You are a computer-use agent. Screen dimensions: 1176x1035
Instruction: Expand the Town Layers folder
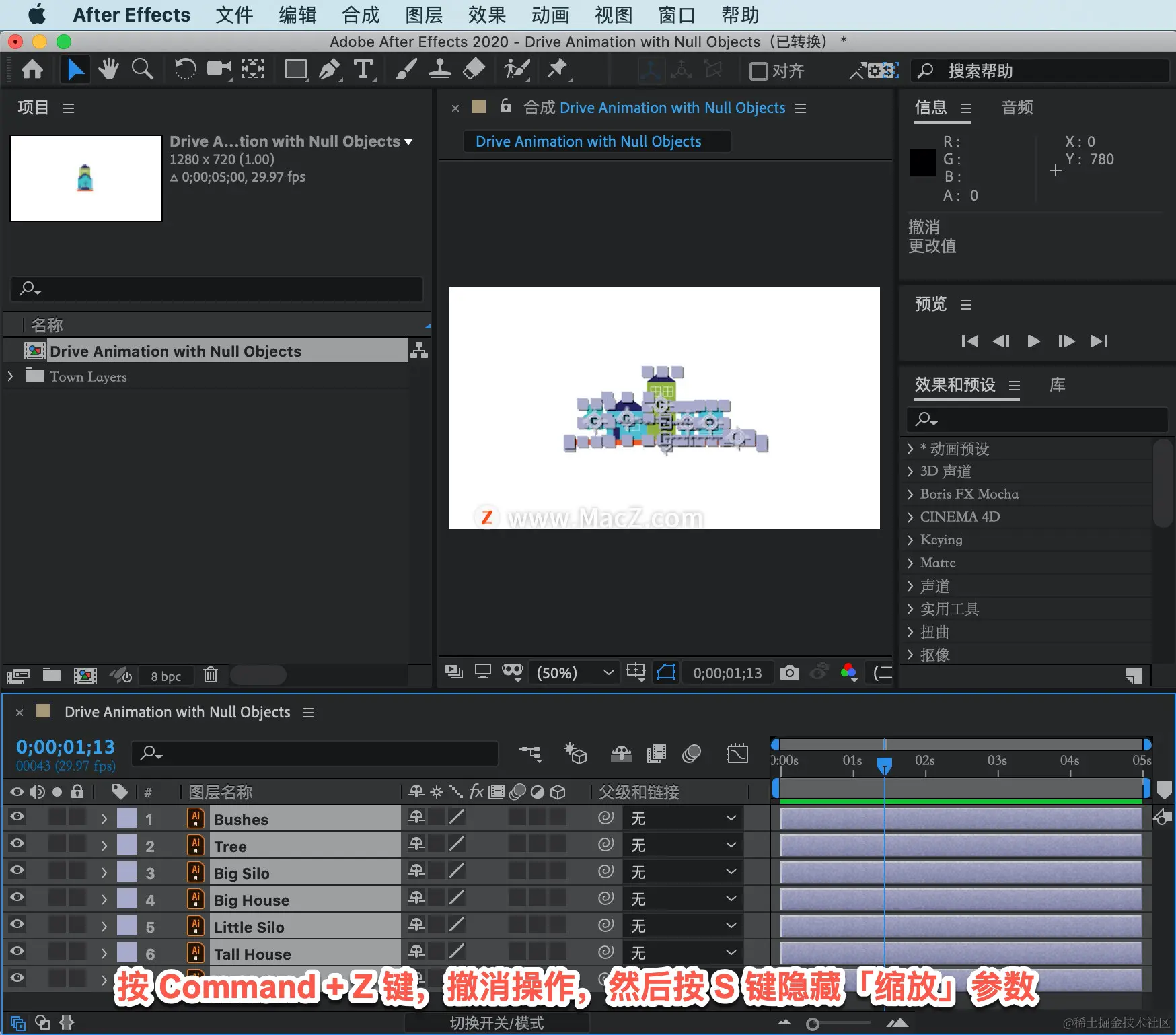click(10, 376)
